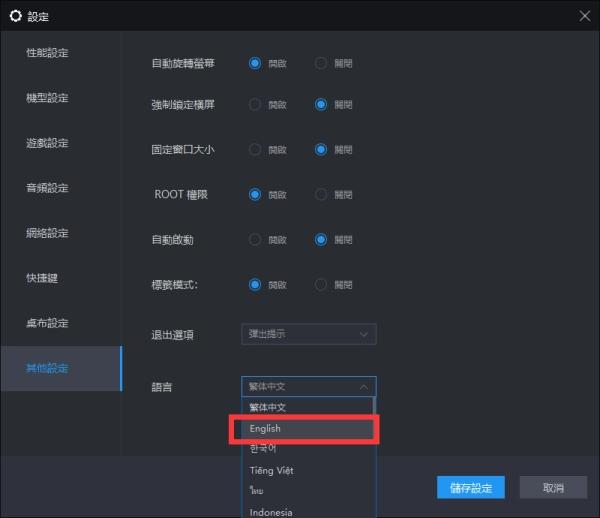Enable 固定窗口大小 with 開啟 radio
600x518 pixels.
[x=254, y=150]
